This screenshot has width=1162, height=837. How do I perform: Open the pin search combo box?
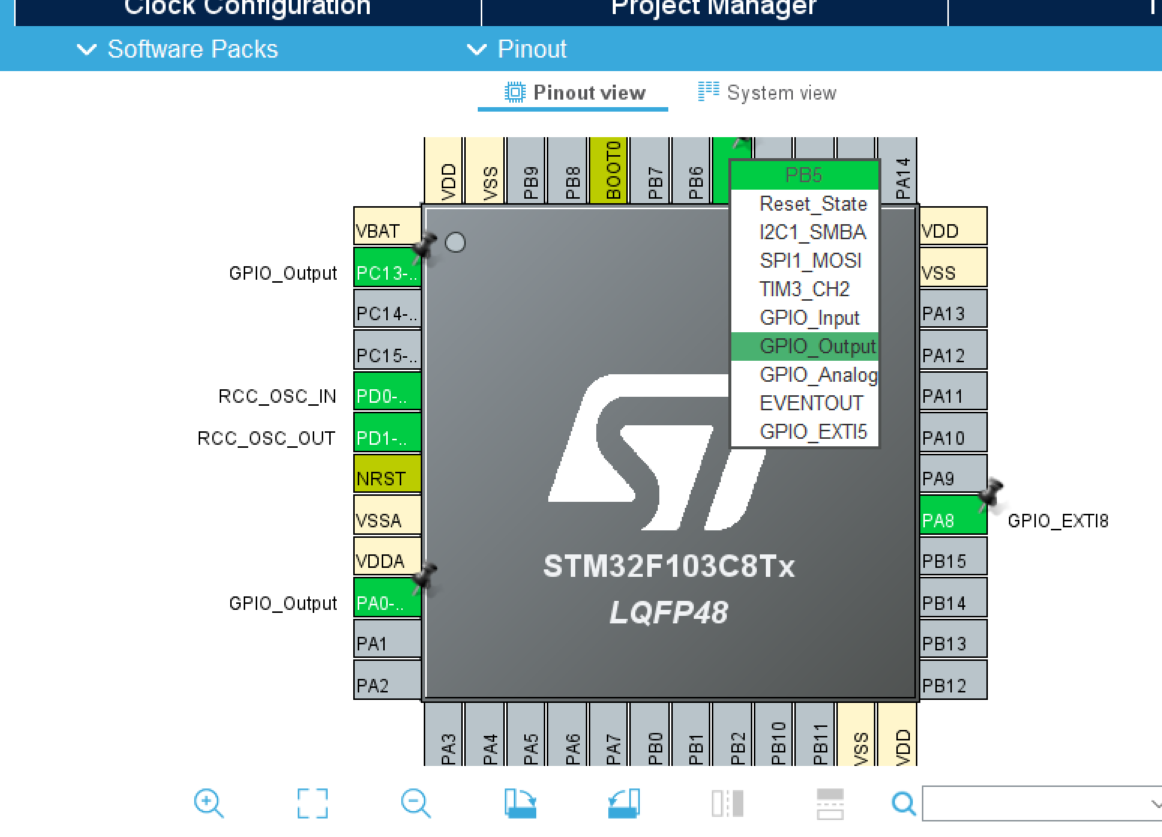coord(1042,803)
